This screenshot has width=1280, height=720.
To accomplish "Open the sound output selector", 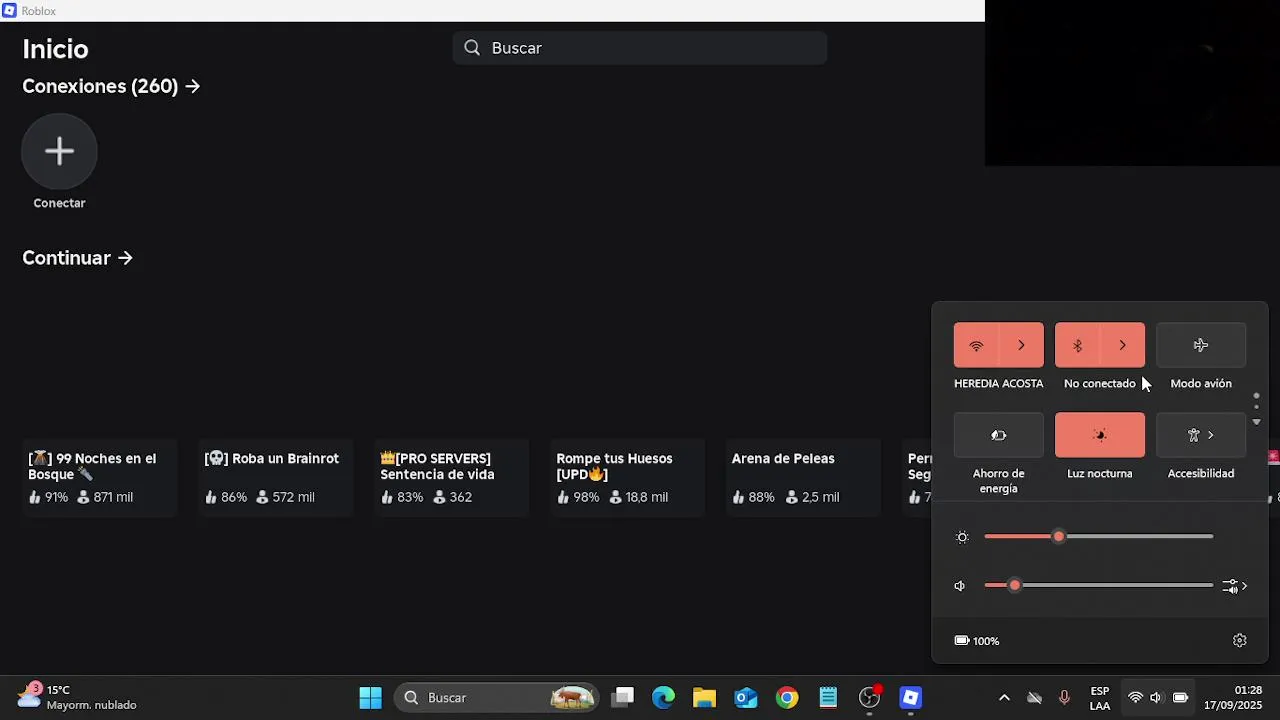I will [1235, 586].
